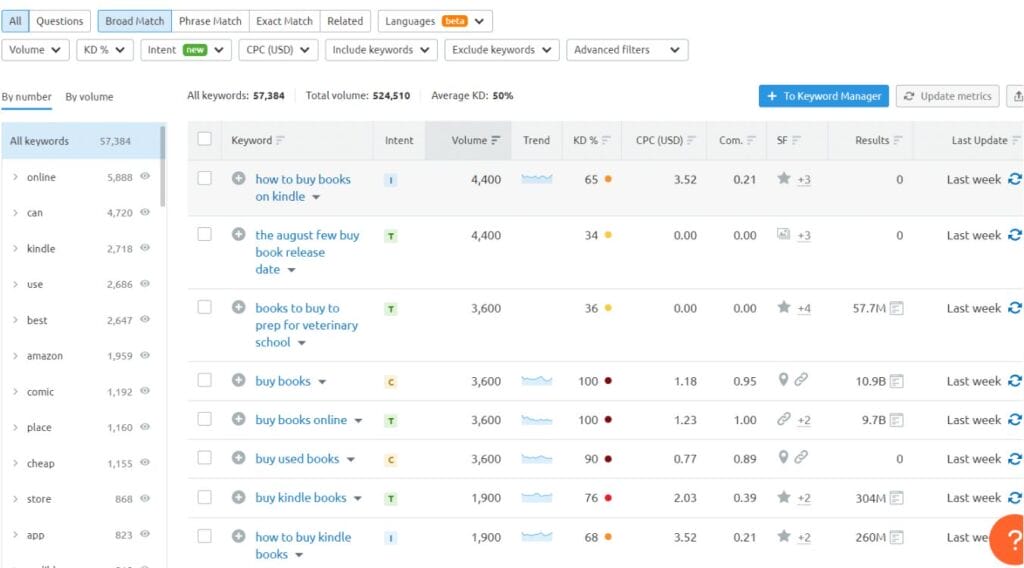Toggle eye icon for 'kindle' keyword group
This screenshot has height=568, width=1024.
(x=145, y=248)
